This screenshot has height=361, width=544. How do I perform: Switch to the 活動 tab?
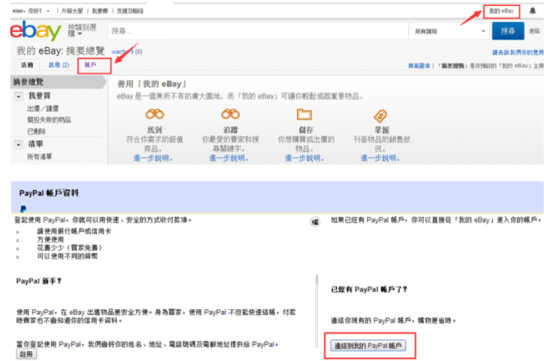[27, 65]
